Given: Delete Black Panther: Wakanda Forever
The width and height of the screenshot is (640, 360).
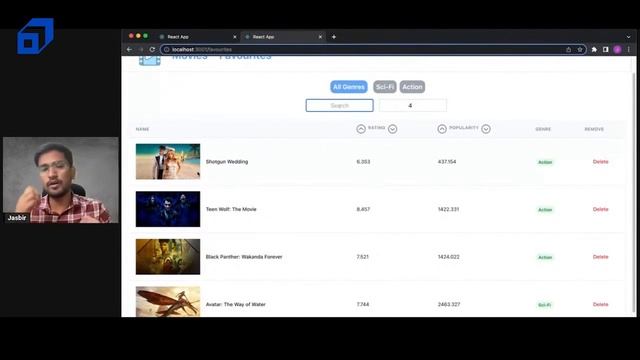Looking at the screenshot, I should tap(600, 257).
